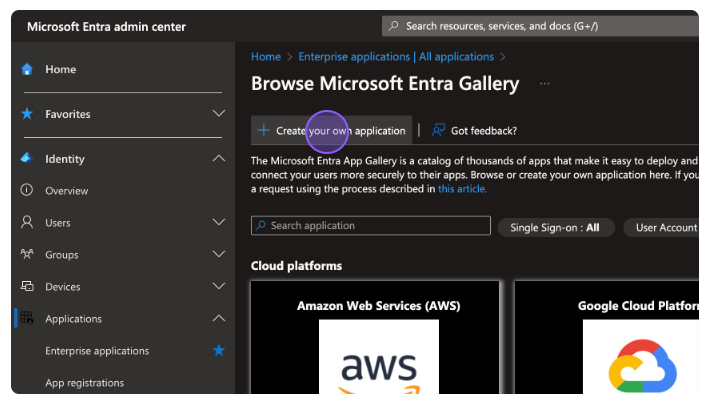Image resolution: width=704 pixels, height=402 pixels.
Task: Expand the Favorites section chevron
Action: 219,114
